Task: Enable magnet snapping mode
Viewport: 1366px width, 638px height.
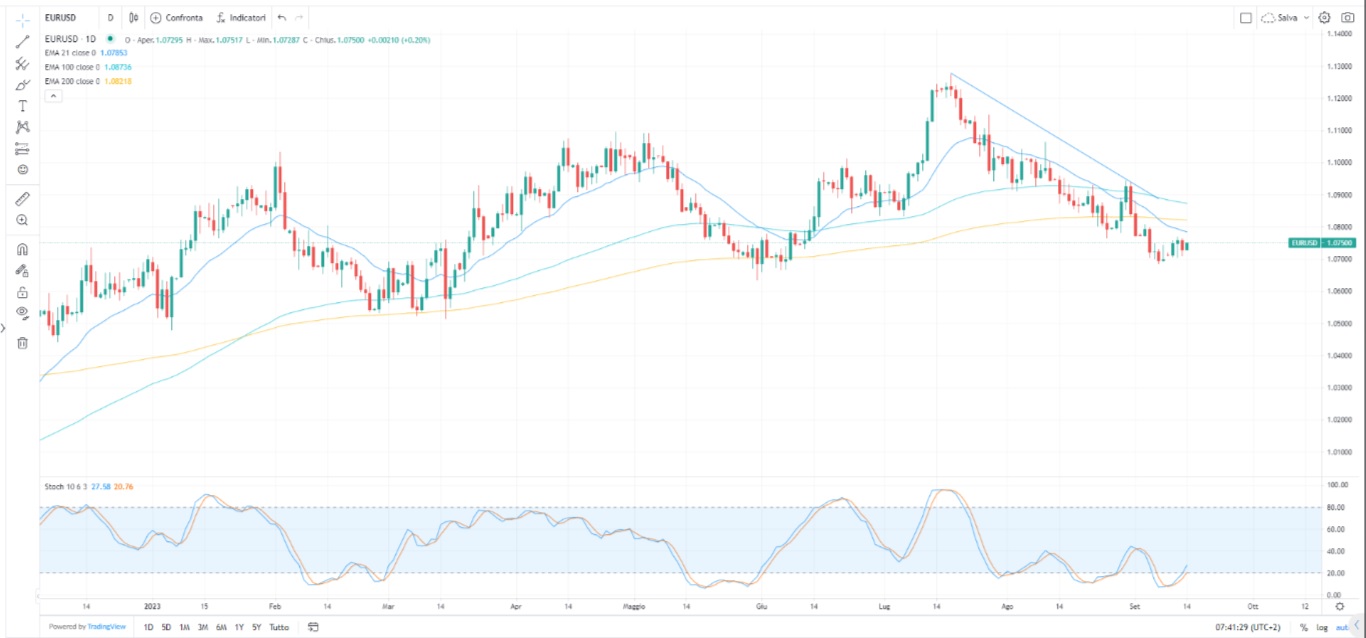Action: [x=21, y=248]
